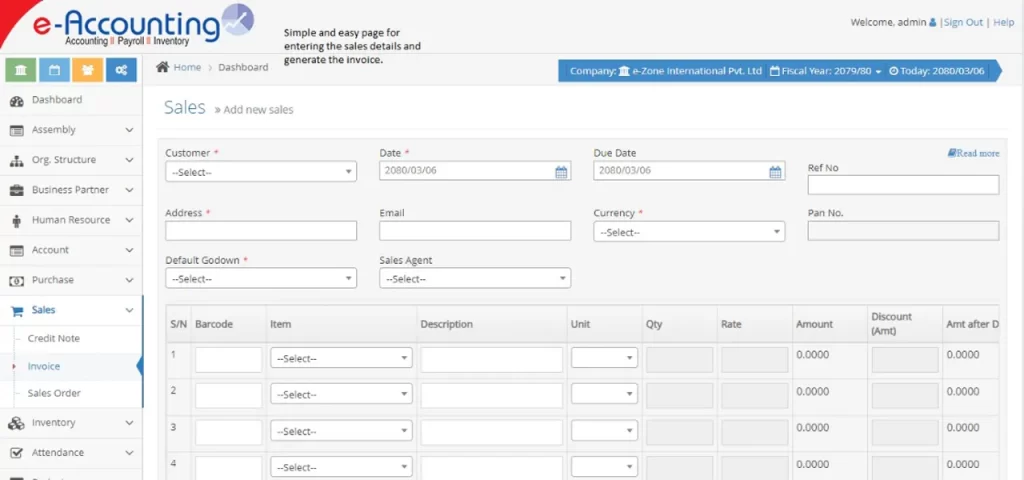Click the Home icon in breadcrumb
The width and height of the screenshot is (1024, 480).
pos(162,67)
